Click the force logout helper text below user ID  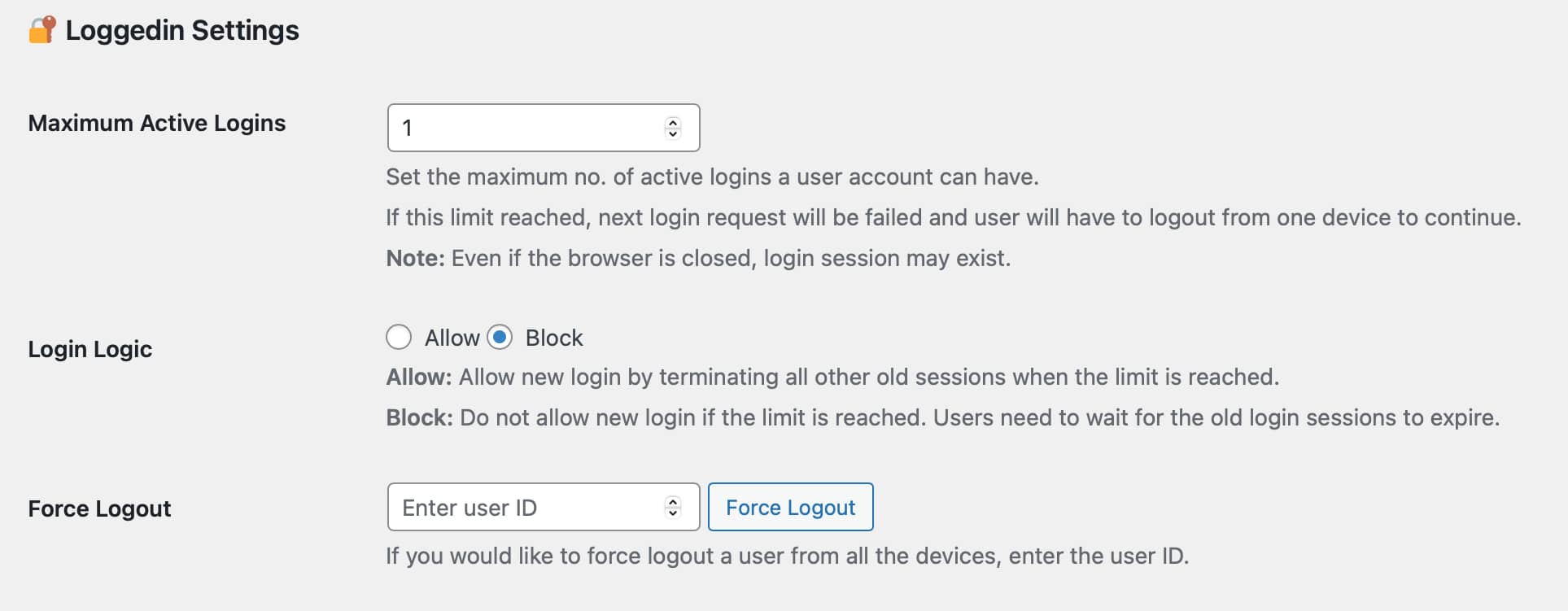pyautogui.click(x=786, y=556)
